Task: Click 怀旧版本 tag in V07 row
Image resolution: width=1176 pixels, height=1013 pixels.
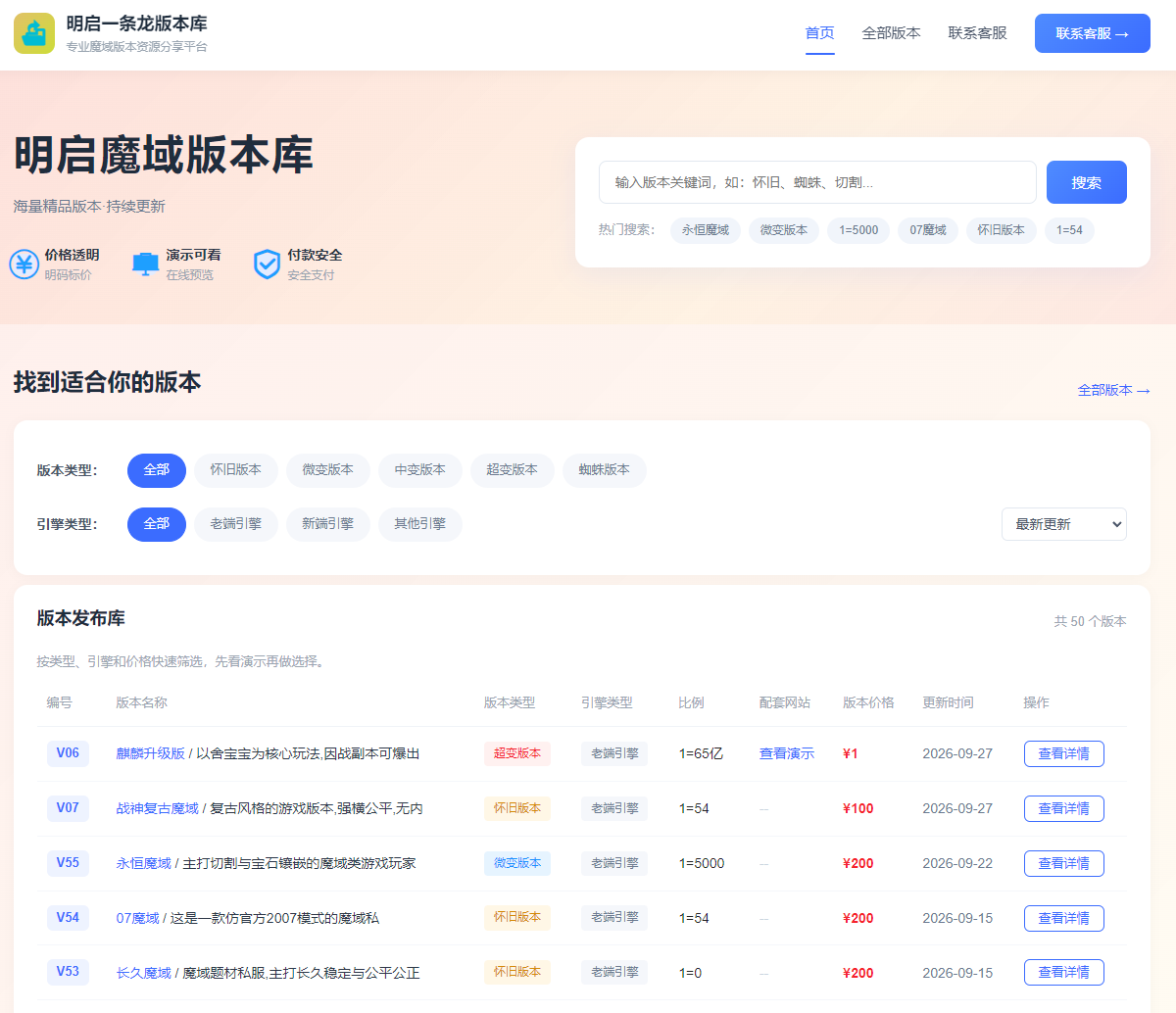Action: 517,808
